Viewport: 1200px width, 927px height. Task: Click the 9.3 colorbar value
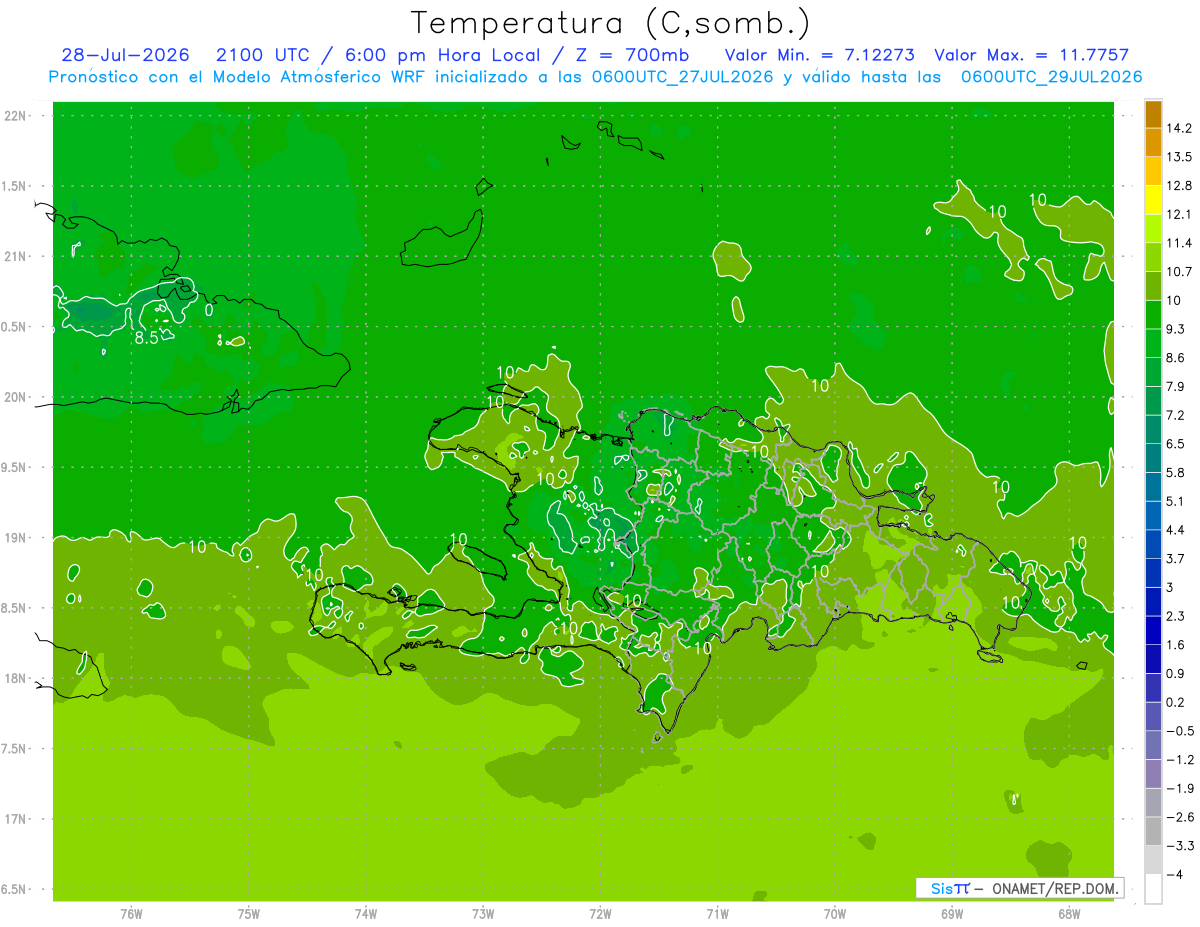tap(1176, 329)
